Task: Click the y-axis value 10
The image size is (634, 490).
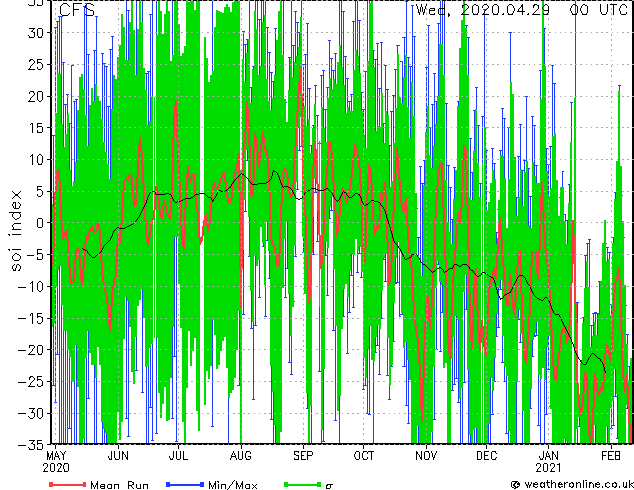Action: point(36,160)
